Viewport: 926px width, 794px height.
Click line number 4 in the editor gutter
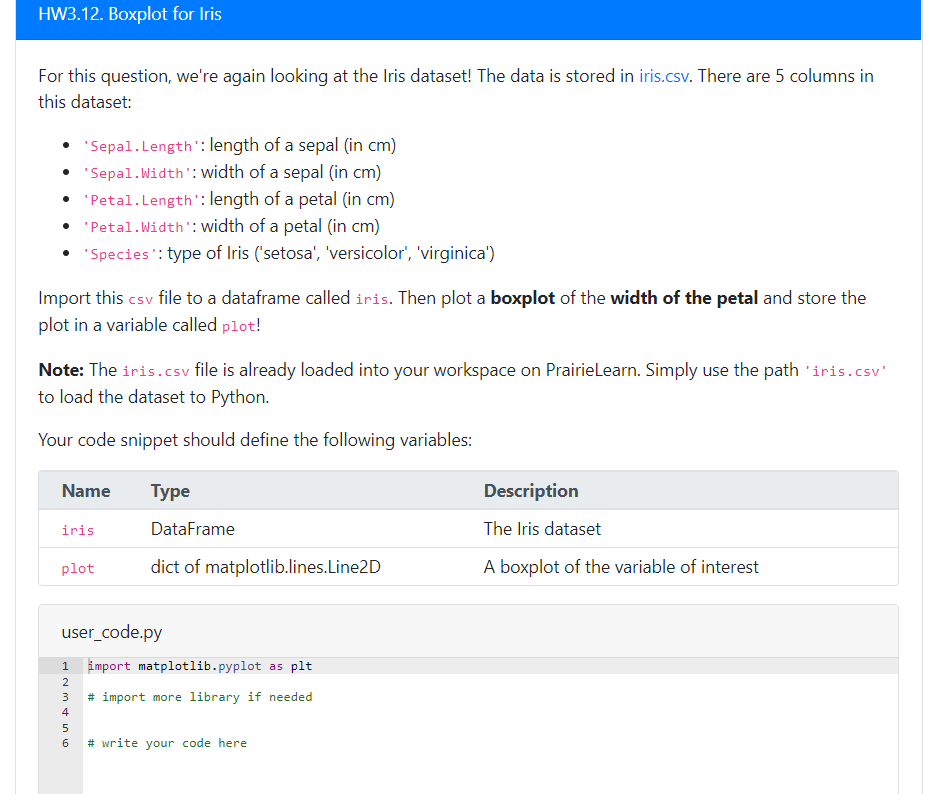(x=65, y=712)
